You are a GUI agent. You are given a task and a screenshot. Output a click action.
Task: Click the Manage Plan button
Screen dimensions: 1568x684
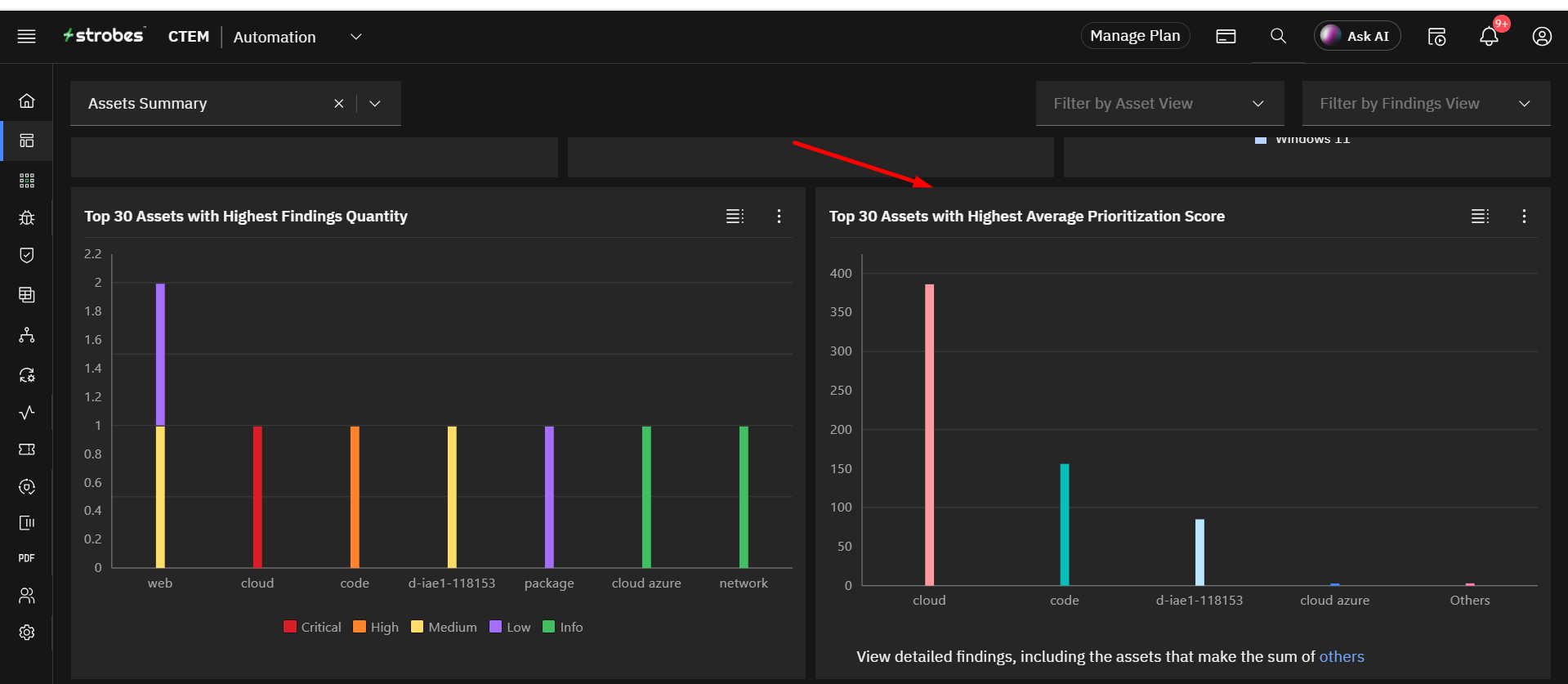coord(1135,36)
